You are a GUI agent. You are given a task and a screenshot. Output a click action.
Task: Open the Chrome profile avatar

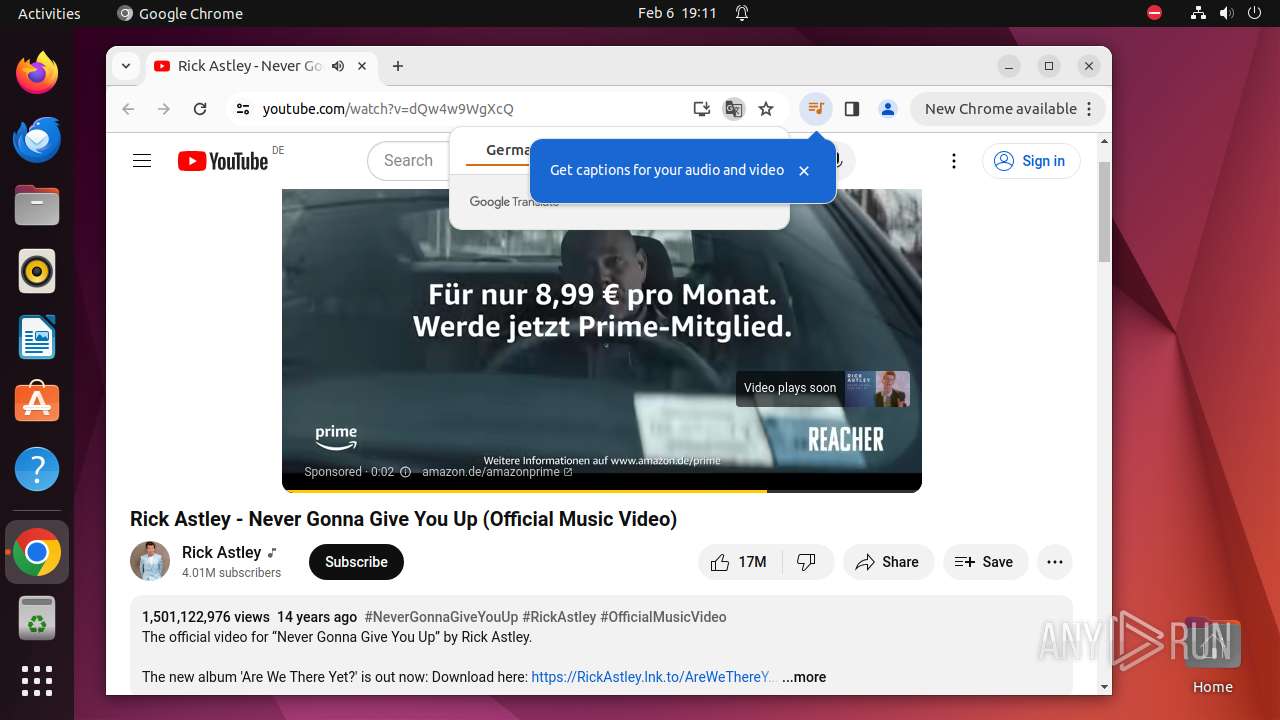pyautogui.click(x=888, y=109)
